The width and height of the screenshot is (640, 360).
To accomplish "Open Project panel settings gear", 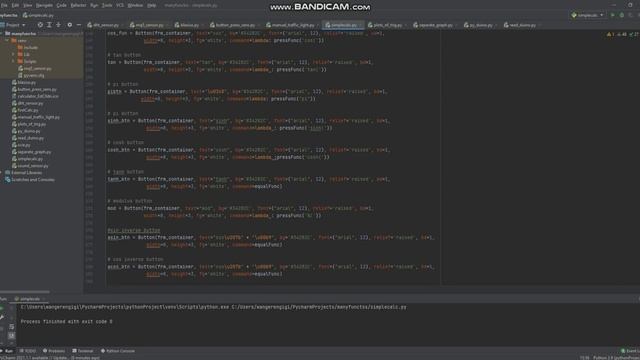I will pyautogui.click(x=69, y=25).
